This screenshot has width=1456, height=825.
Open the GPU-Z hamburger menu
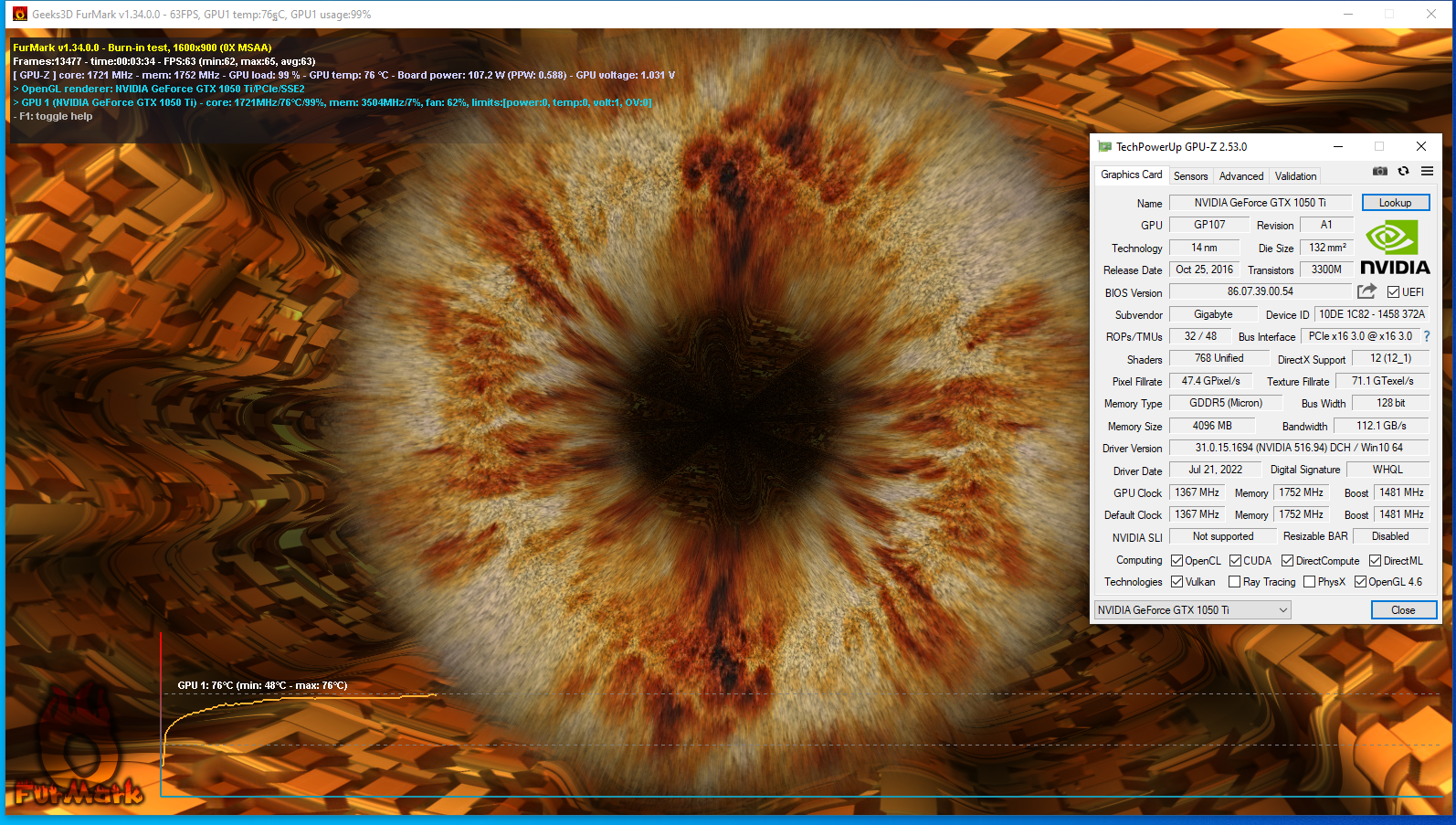(1427, 172)
